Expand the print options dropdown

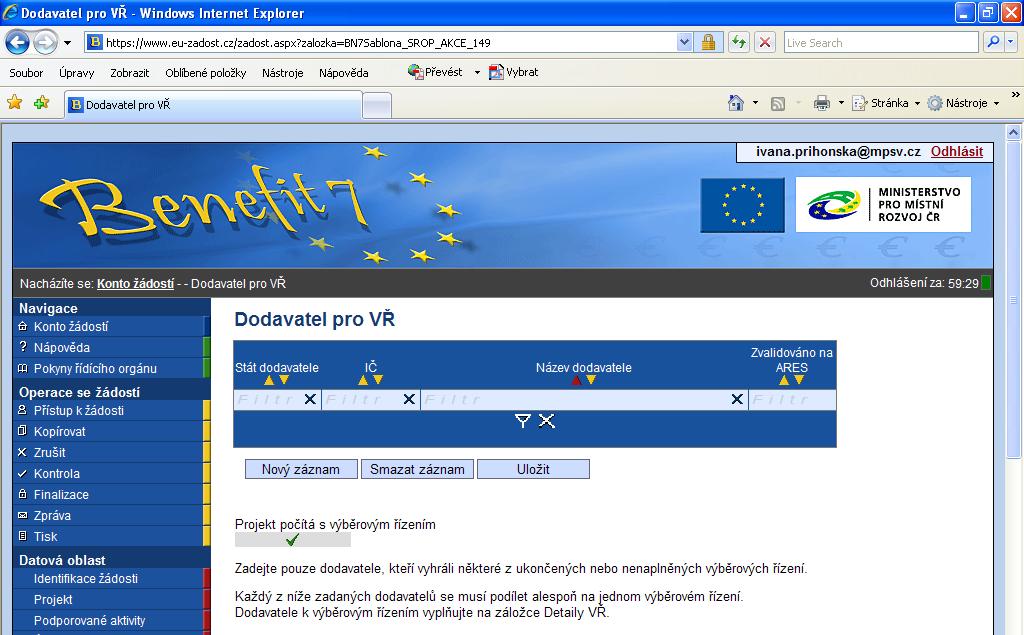coord(841,103)
